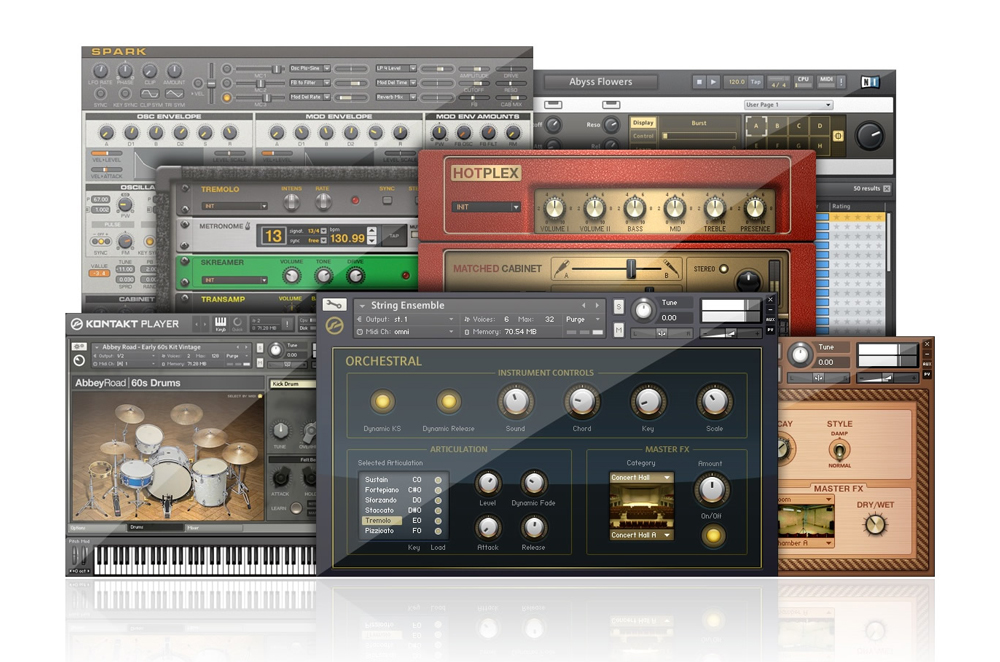The image size is (1000, 662).
Task: Select the Staccato articulation in the list
Action: 379,510
